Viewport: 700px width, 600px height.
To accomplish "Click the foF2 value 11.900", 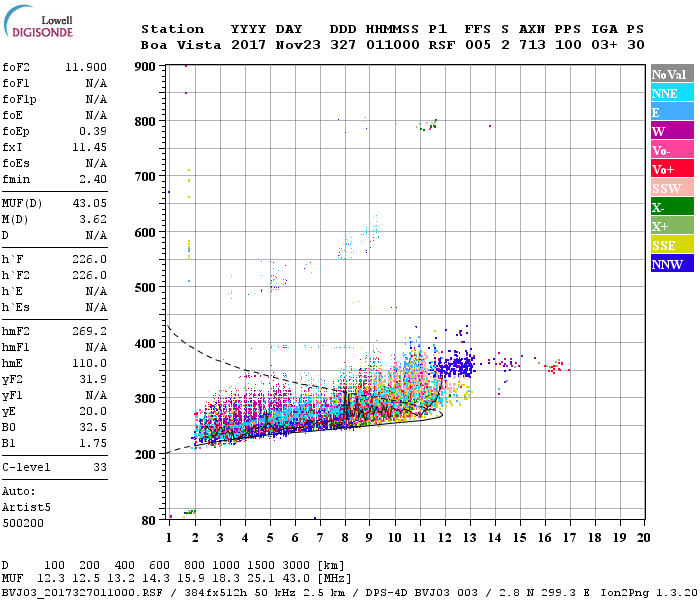I will [86, 67].
